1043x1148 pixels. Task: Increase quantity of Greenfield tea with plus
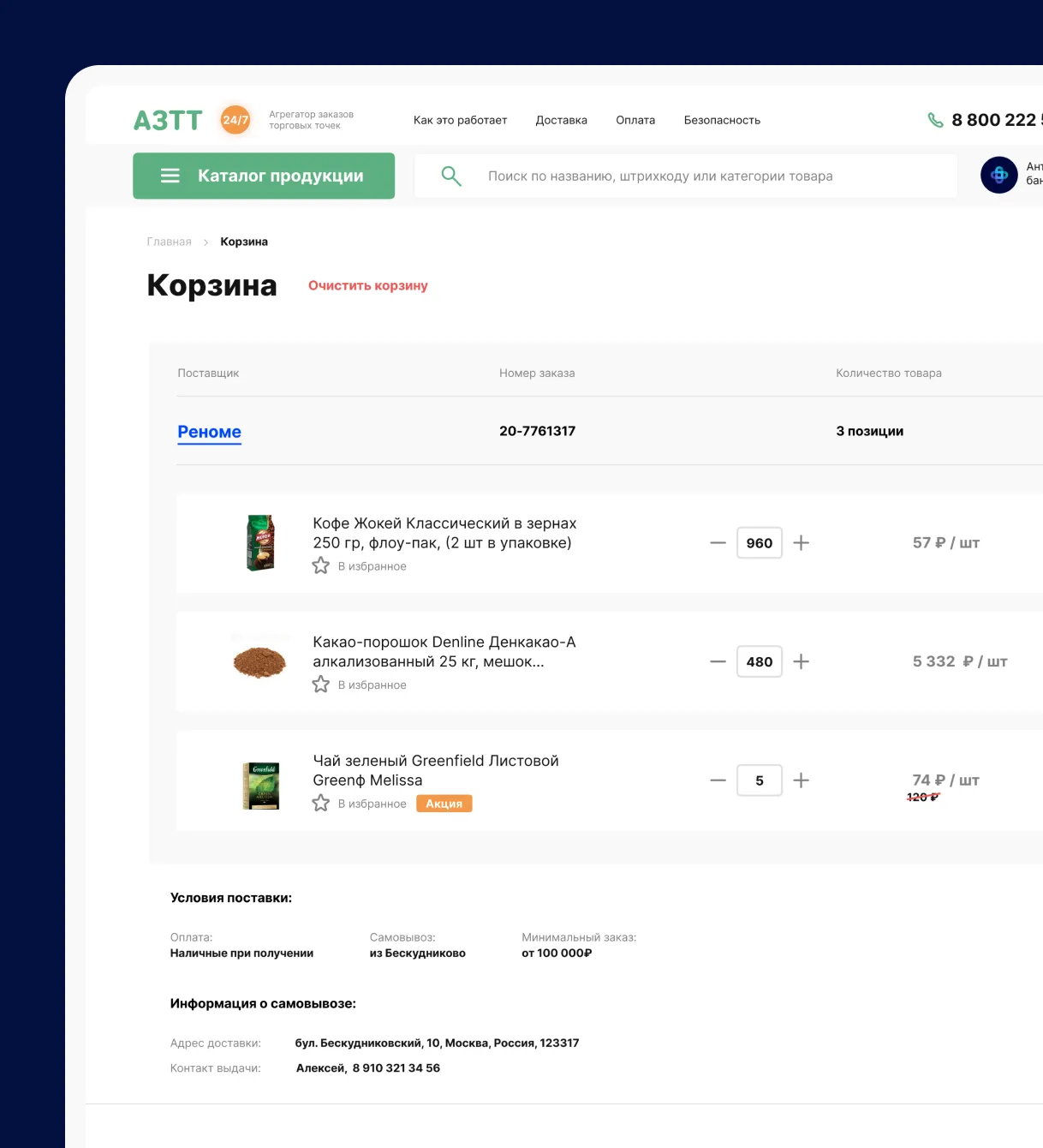click(801, 780)
